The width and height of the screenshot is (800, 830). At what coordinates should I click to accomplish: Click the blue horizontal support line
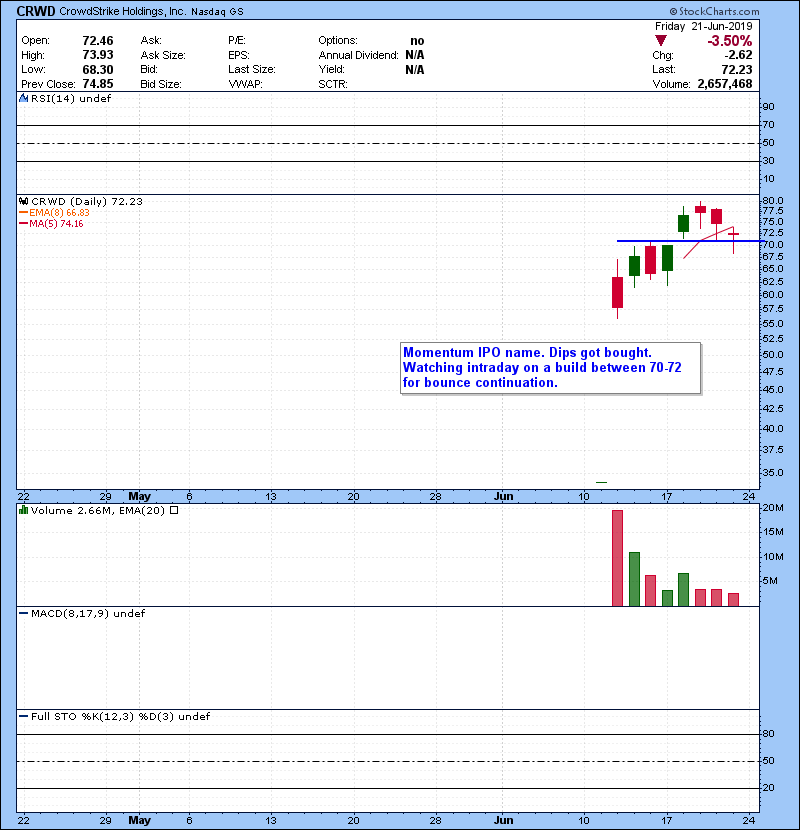(x=680, y=241)
